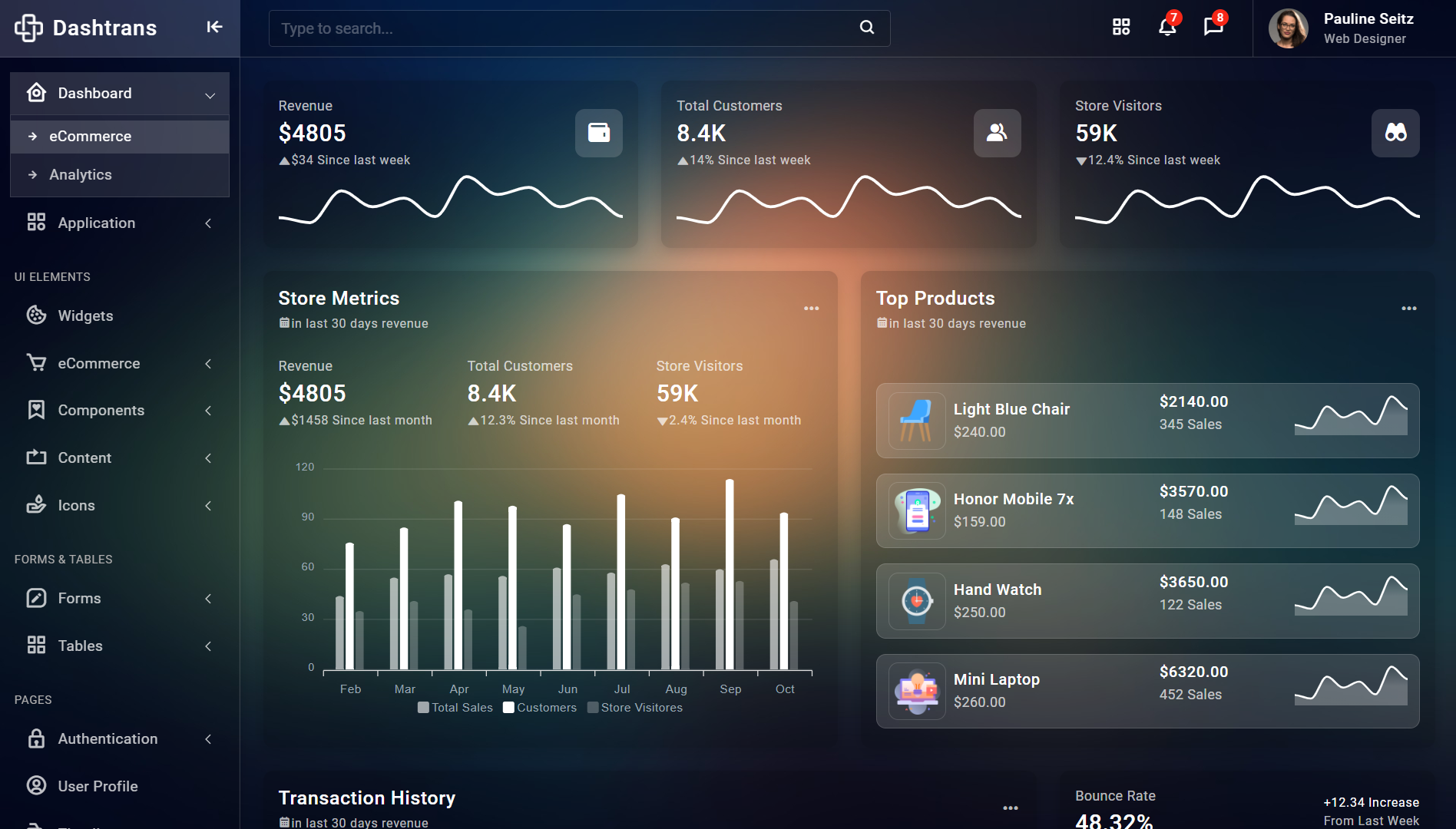The image size is (1456, 829).
Task: Toggle Customers legend in chart
Action: 539,708
